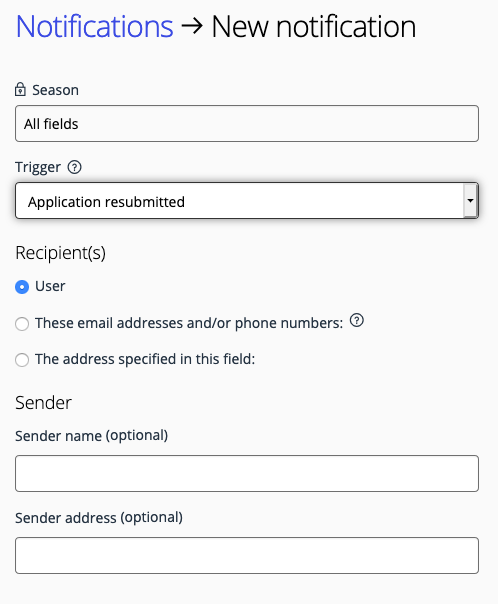Expand the 'Application resubmitted' trigger combo box
The image size is (498, 604).
pos(247,201)
